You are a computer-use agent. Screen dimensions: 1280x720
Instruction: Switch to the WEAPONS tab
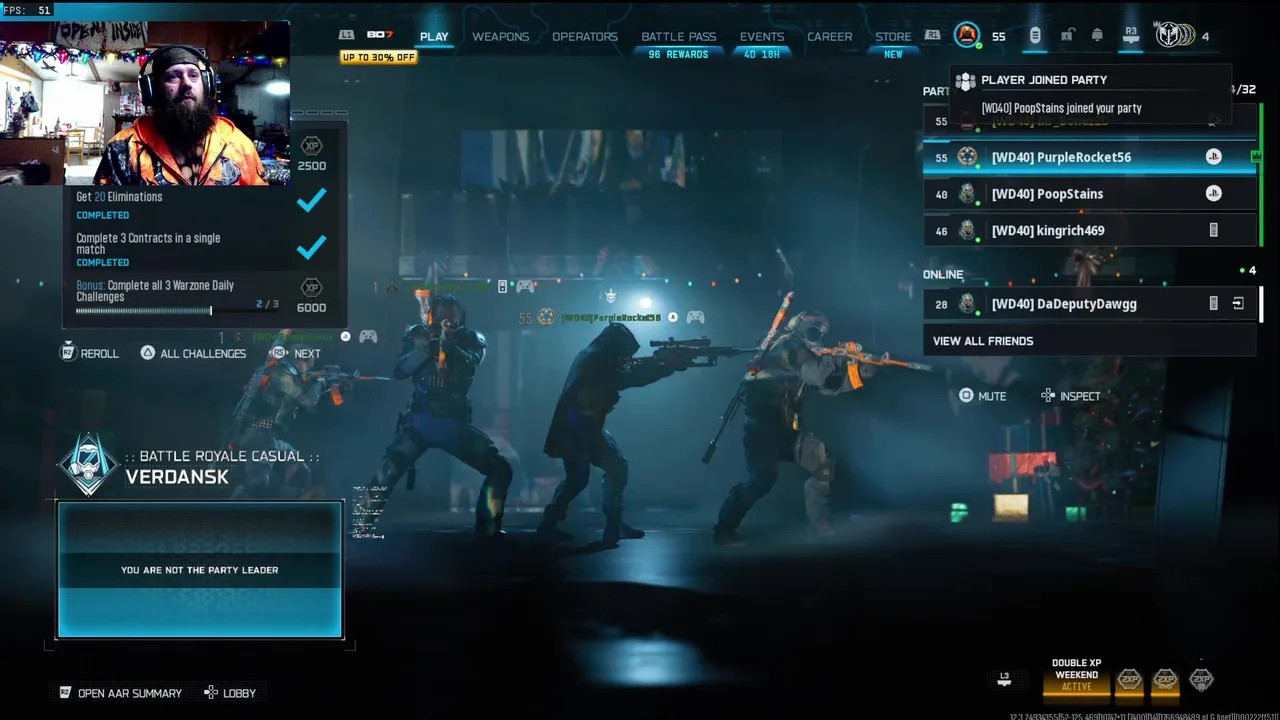tap(500, 37)
